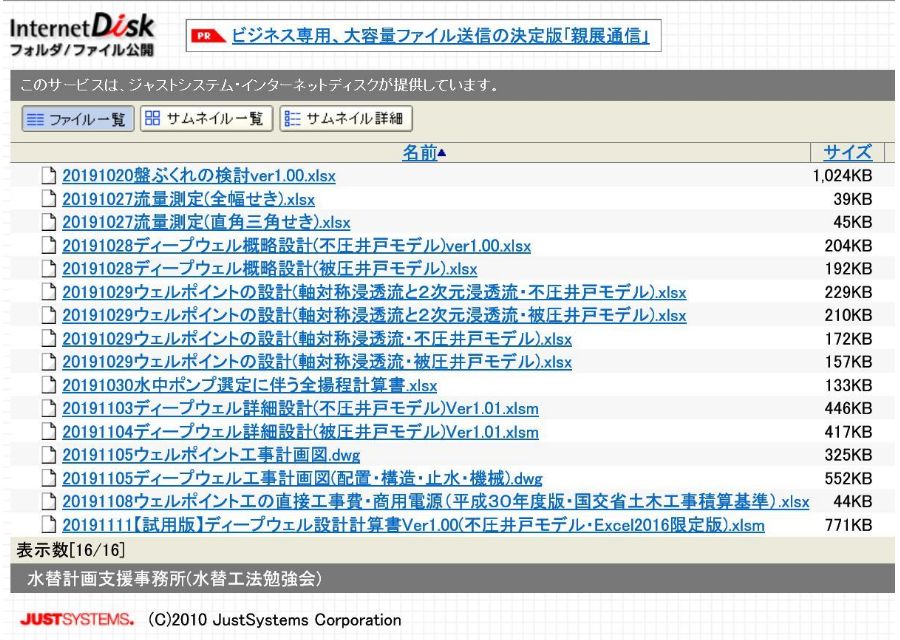Screen dimensions: 900x640
Task: Click file icon beside 20191030水中ポンプ選定 file
Action: coord(49,385)
